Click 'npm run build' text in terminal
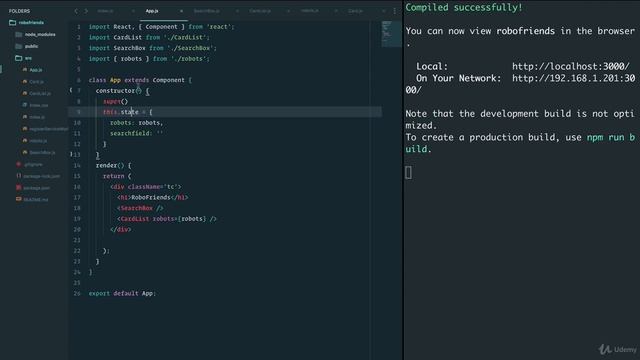The height and width of the screenshot is (360, 640). pos(520,143)
